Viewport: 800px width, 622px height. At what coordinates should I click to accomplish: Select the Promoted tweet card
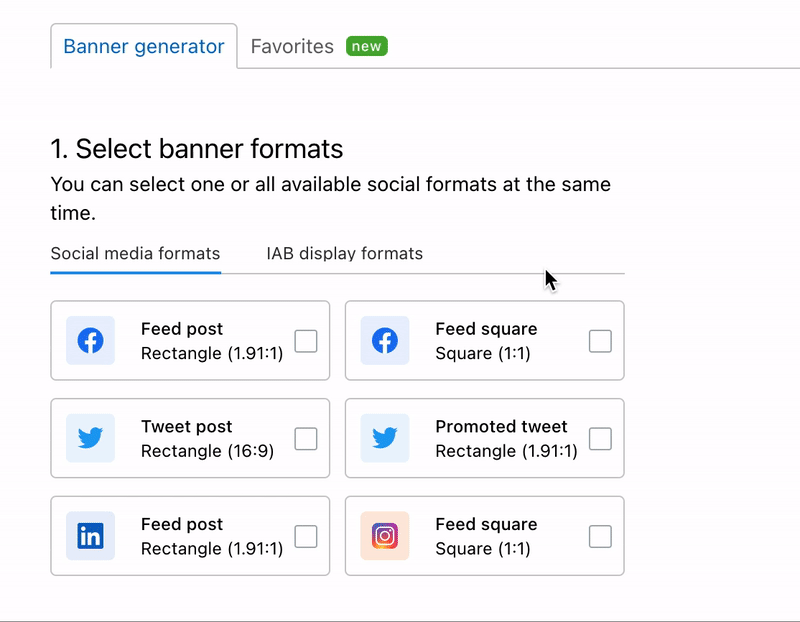485,438
